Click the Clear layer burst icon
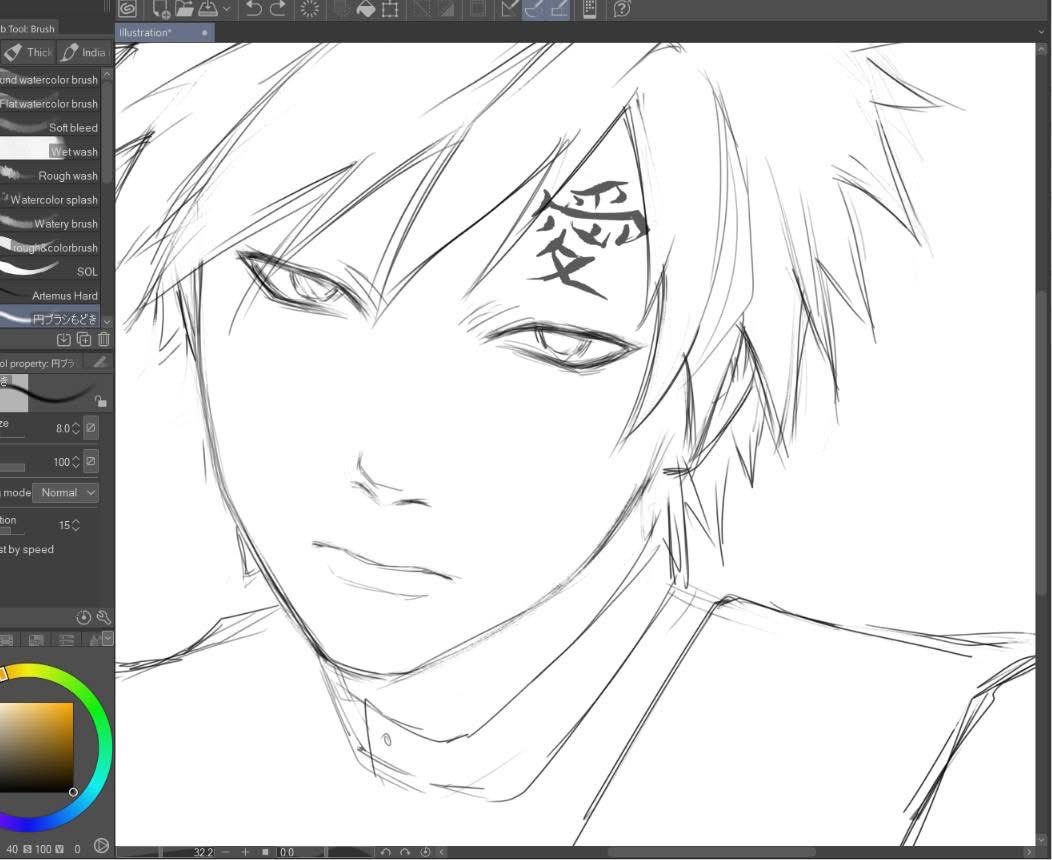Screen dimensions: 1052x860 click(x=309, y=9)
